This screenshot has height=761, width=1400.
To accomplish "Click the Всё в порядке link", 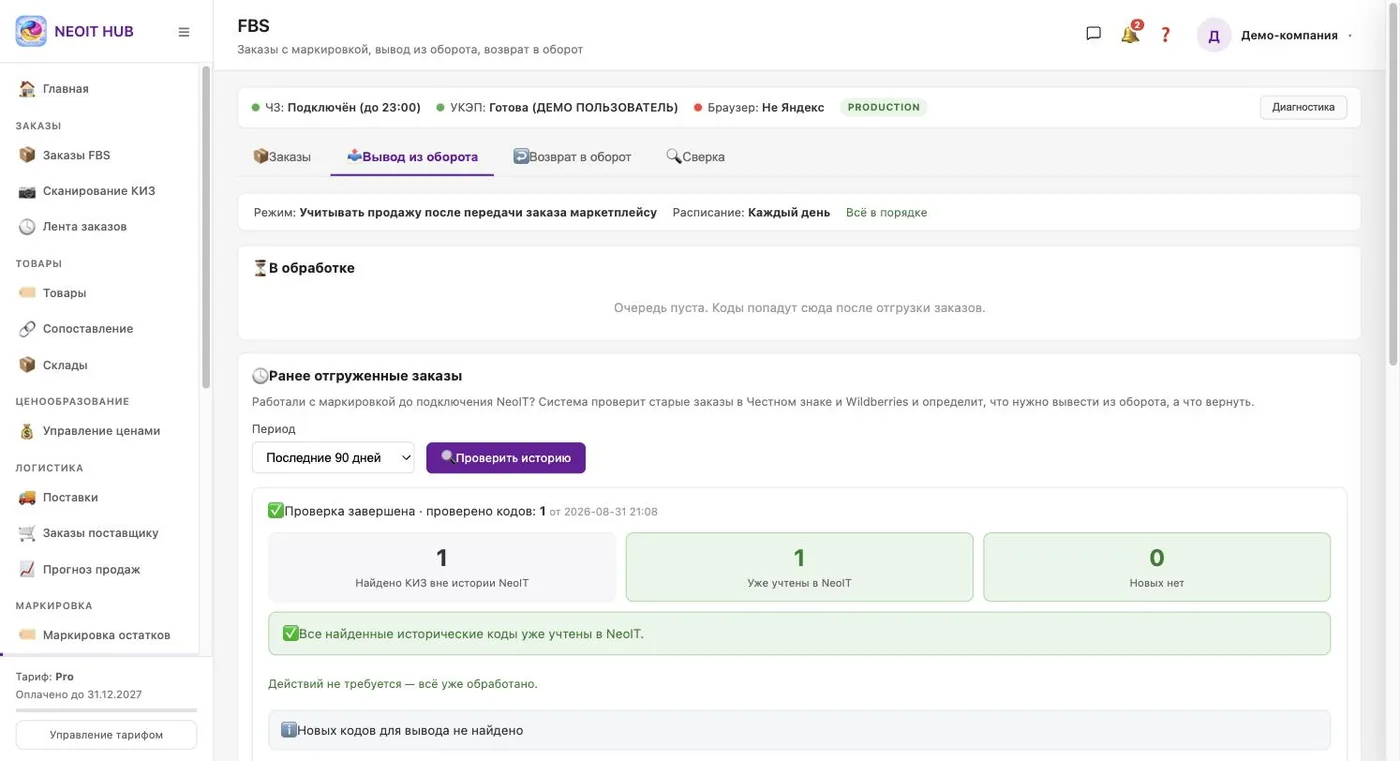I will pyautogui.click(x=886, y=213).
